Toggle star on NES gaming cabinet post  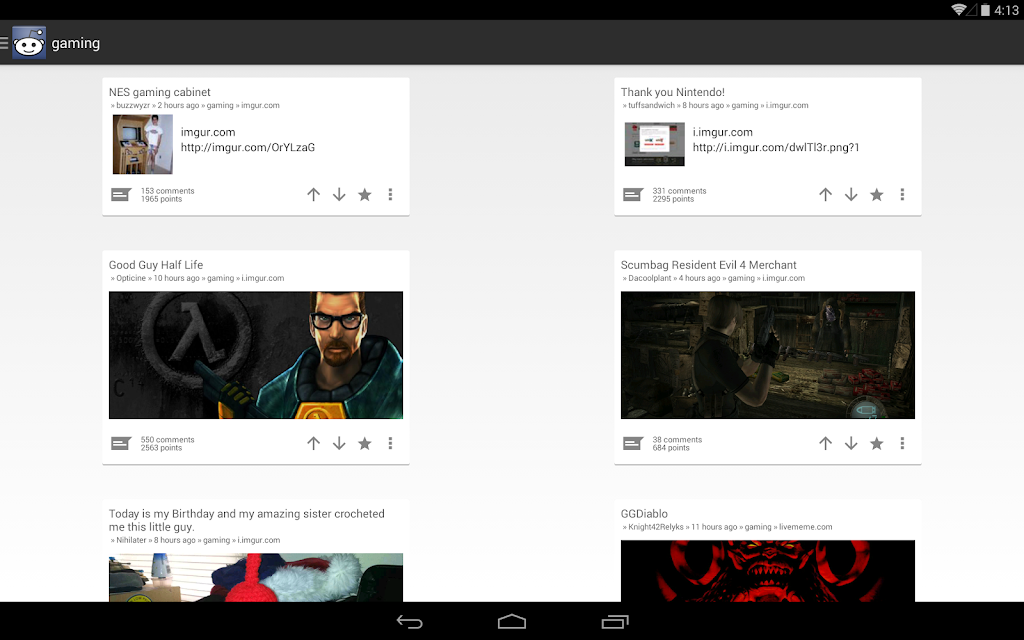click(x=364, y=195)
